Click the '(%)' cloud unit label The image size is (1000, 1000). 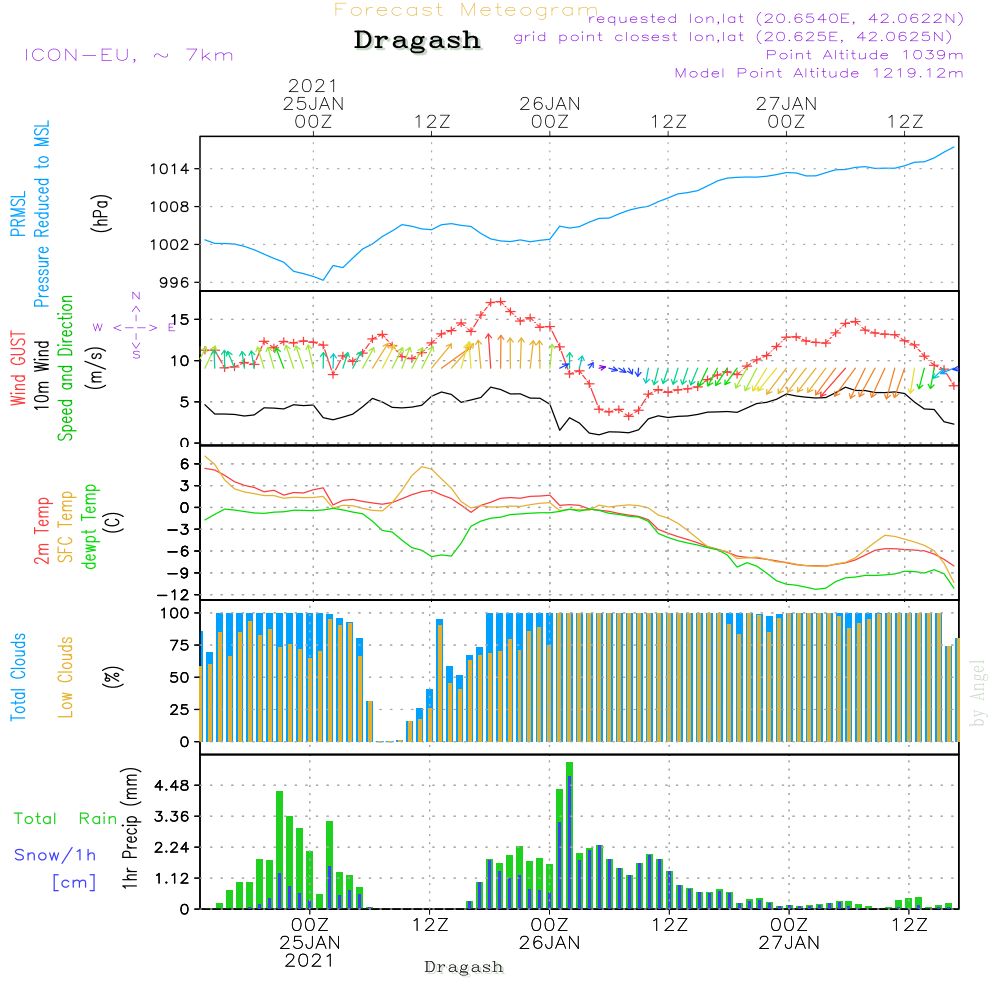[112, 677]
